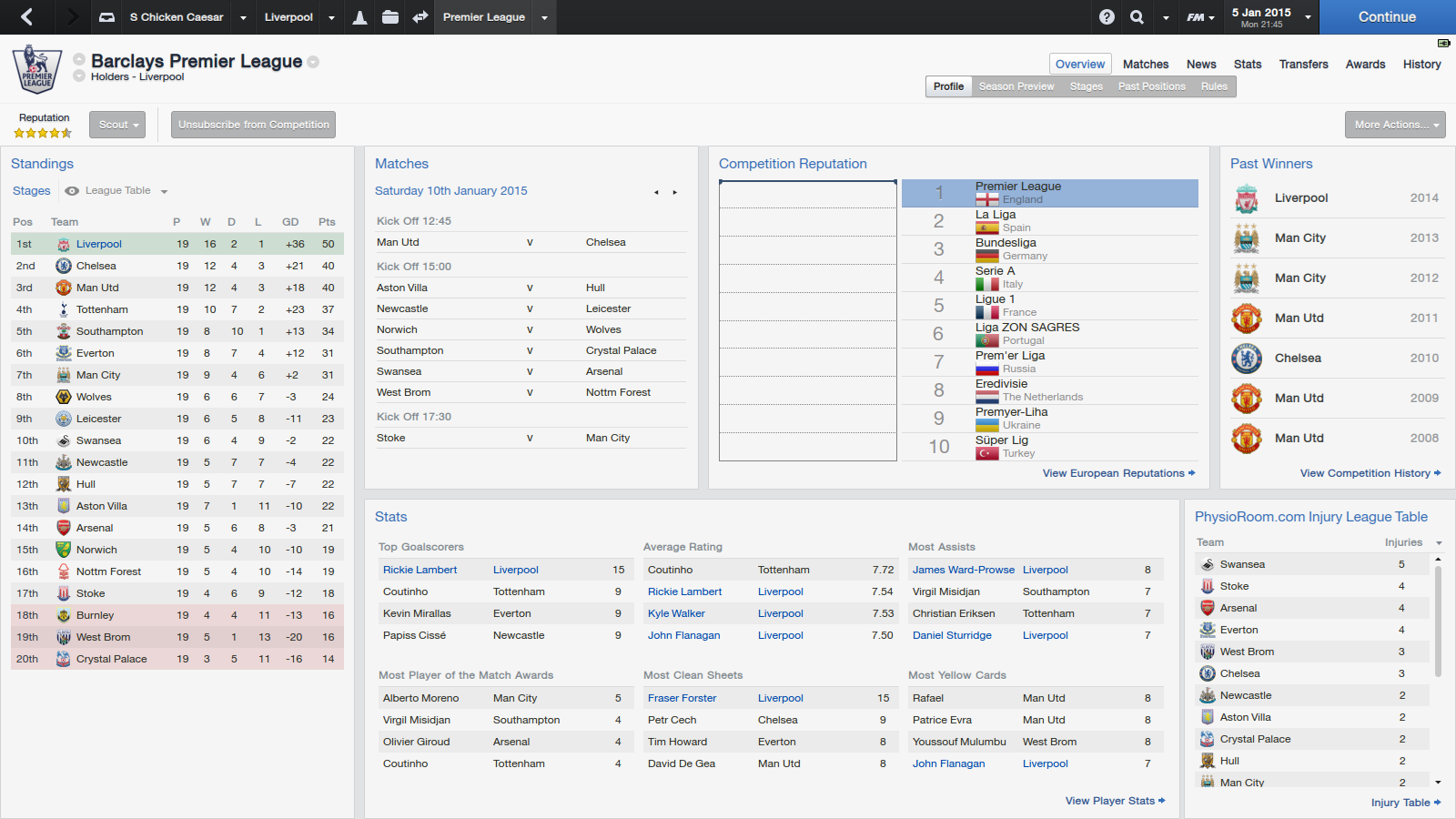Open the Scout dropdown button
Viewport: 1456px width, 819px height.
[x=117, y=125]
